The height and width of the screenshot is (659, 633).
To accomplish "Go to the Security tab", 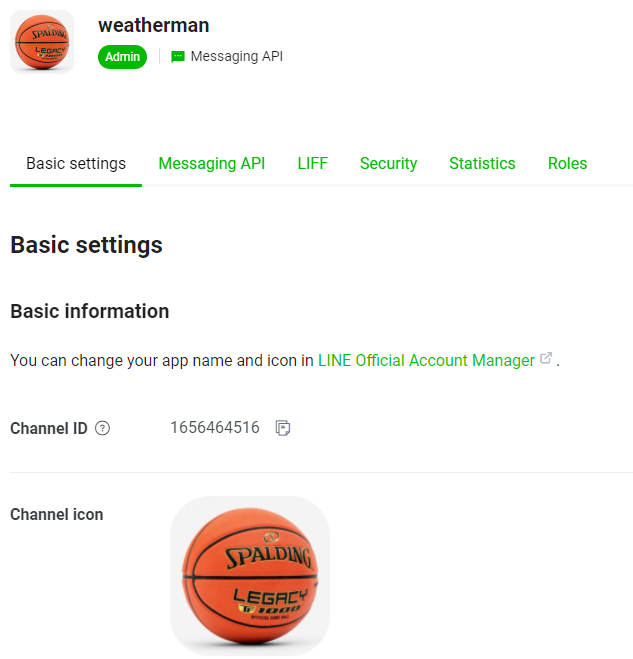I will 388,163.
